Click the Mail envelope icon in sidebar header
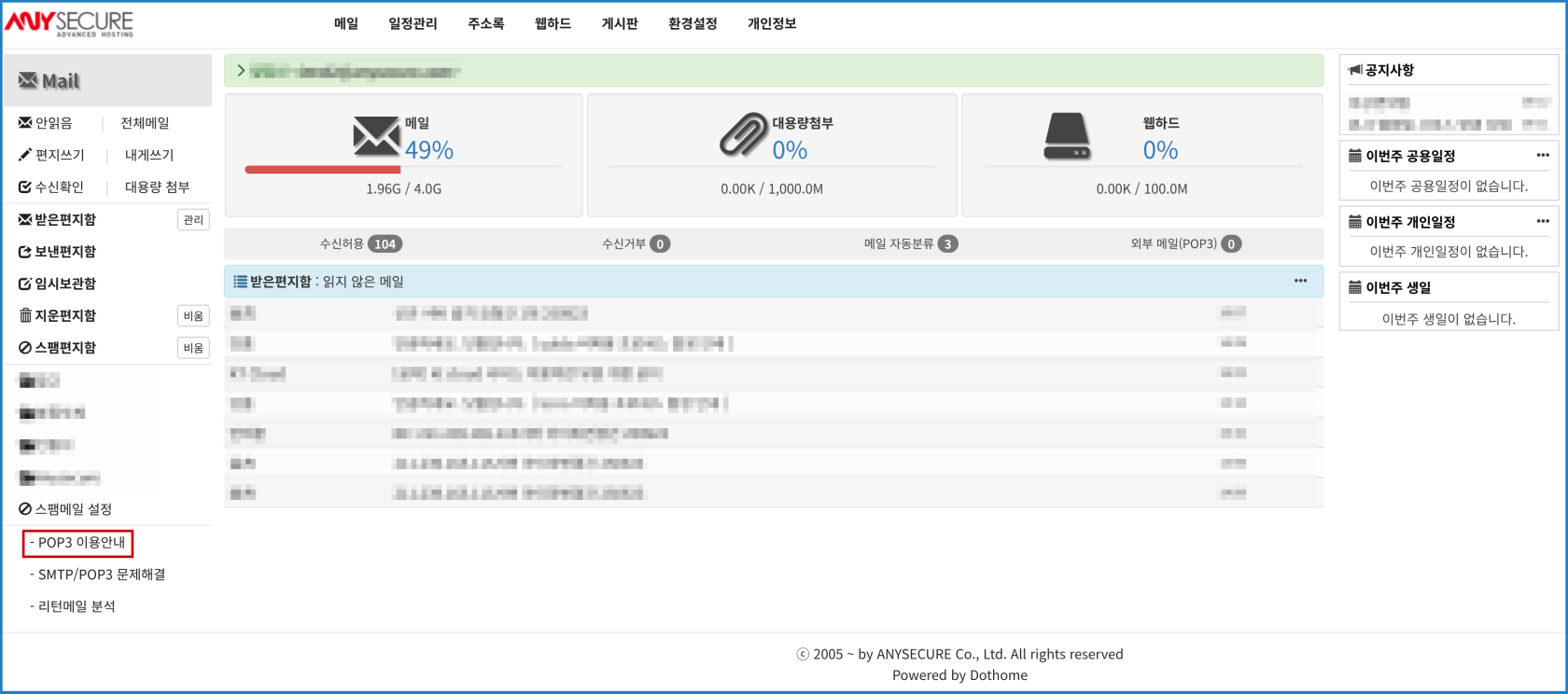This screenshot has width=1568, height=694. (x=28, y=80)
